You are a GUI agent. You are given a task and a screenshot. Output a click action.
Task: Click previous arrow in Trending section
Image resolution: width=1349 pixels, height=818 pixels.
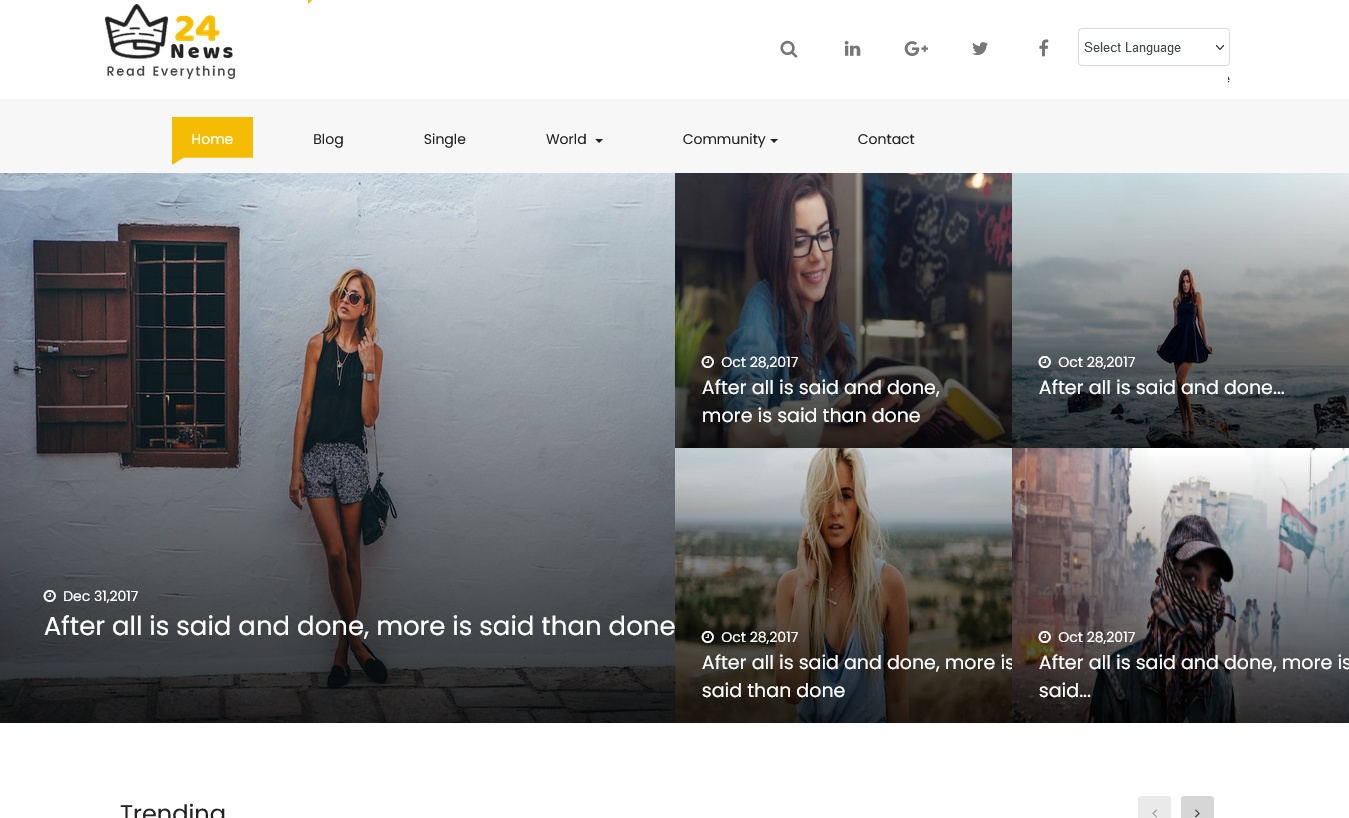1154,808
